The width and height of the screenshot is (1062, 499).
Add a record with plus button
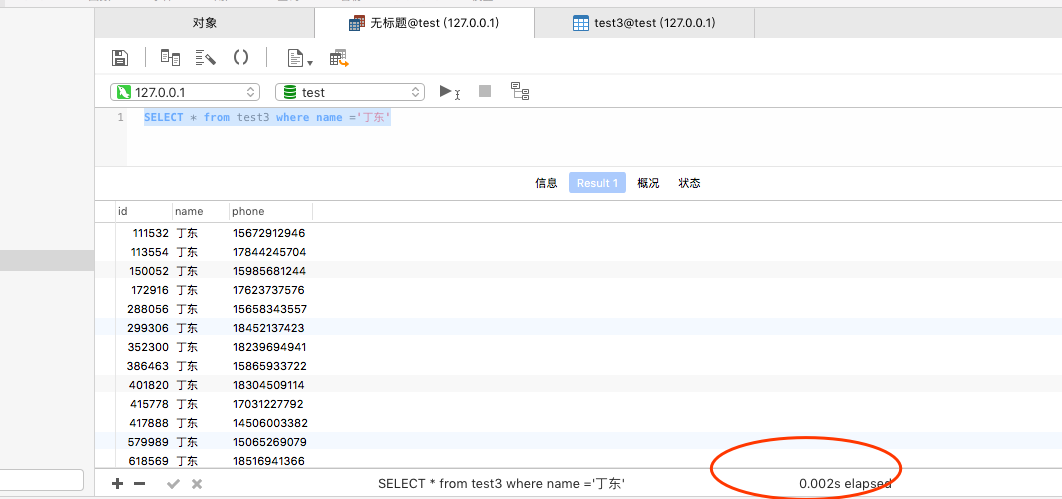pyautogui.click(x=117, y=483)
